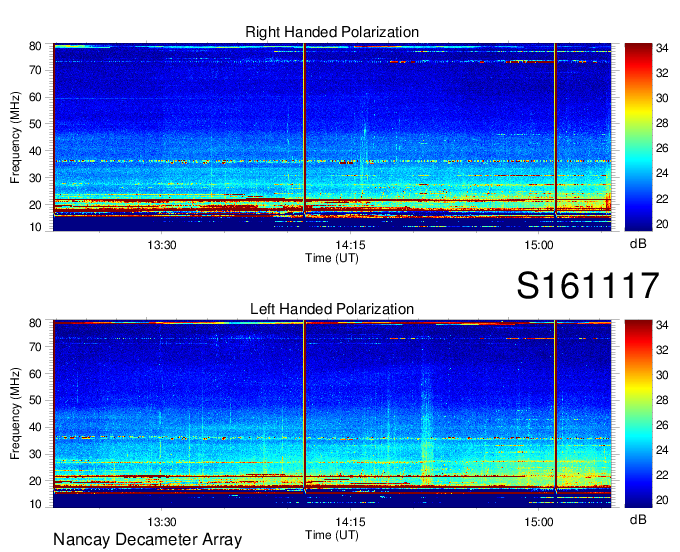
Task: Click the 20 MHz tick on Right Handed plot
Action: pyautogui.click(x=35, y=205)
